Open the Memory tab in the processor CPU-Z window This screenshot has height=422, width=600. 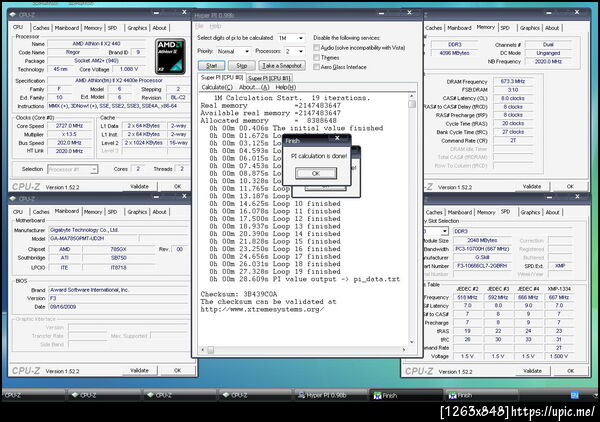click(x=93, y=28)
